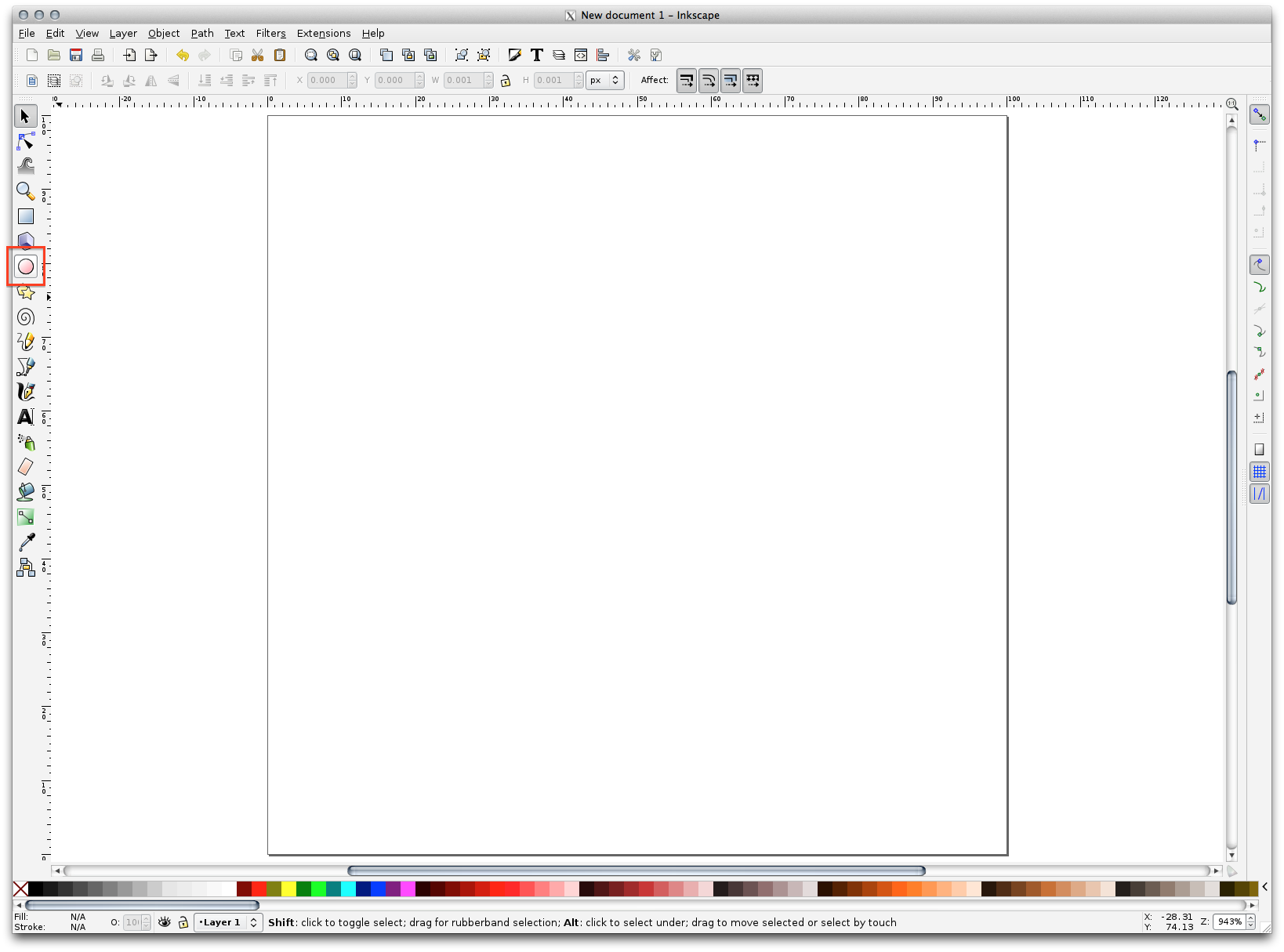Click the Text tool in toolbox

click(26, 417)
